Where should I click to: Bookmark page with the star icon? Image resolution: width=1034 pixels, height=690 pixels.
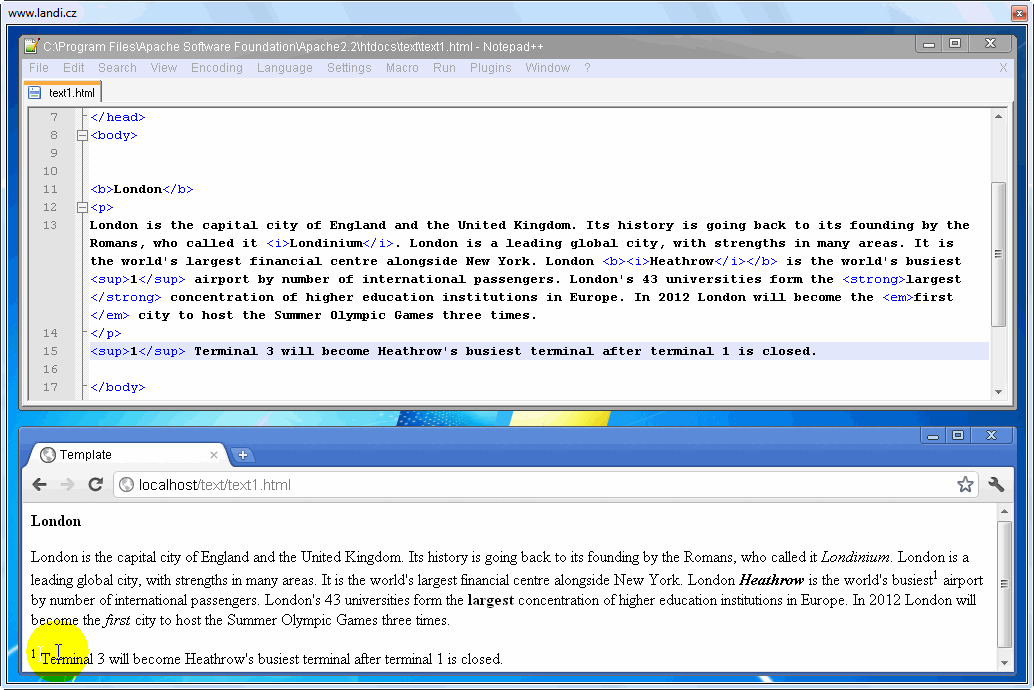[x=965, y=485]
